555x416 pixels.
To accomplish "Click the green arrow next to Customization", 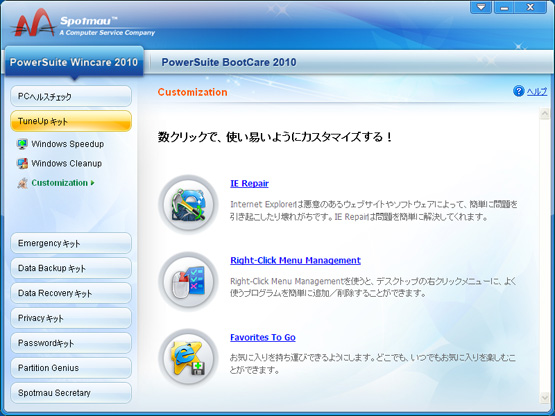I will pyautogui.click(x=92, y=183).
